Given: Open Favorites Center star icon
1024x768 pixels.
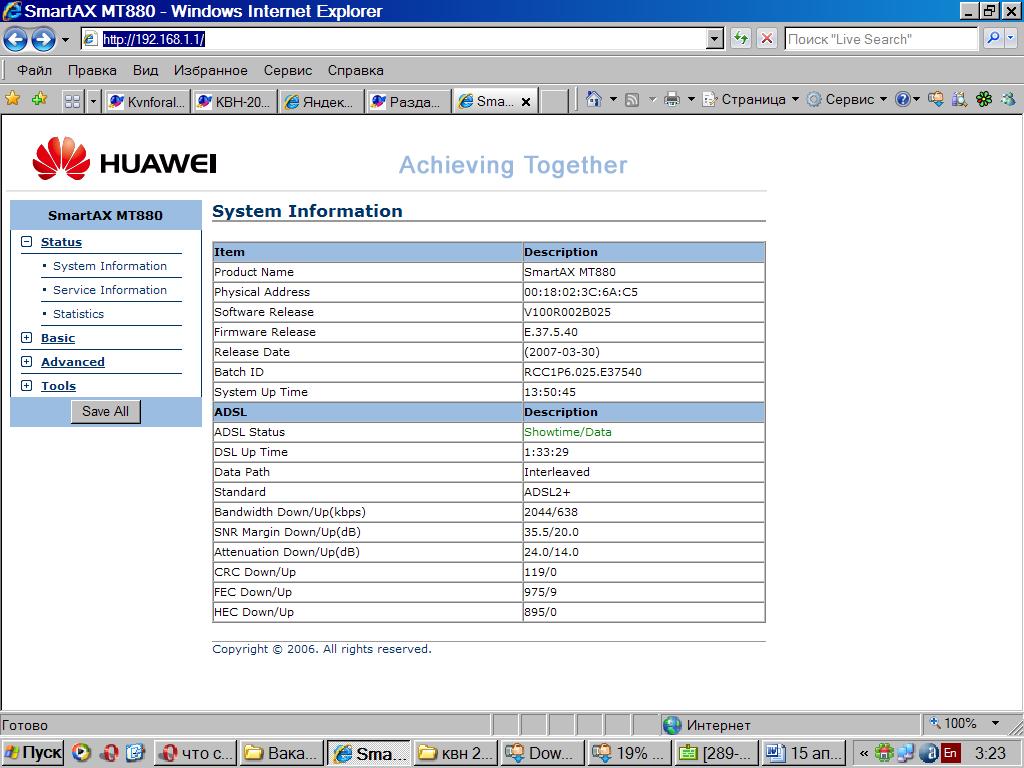Looking at the screenshot, I should [12, 99].
